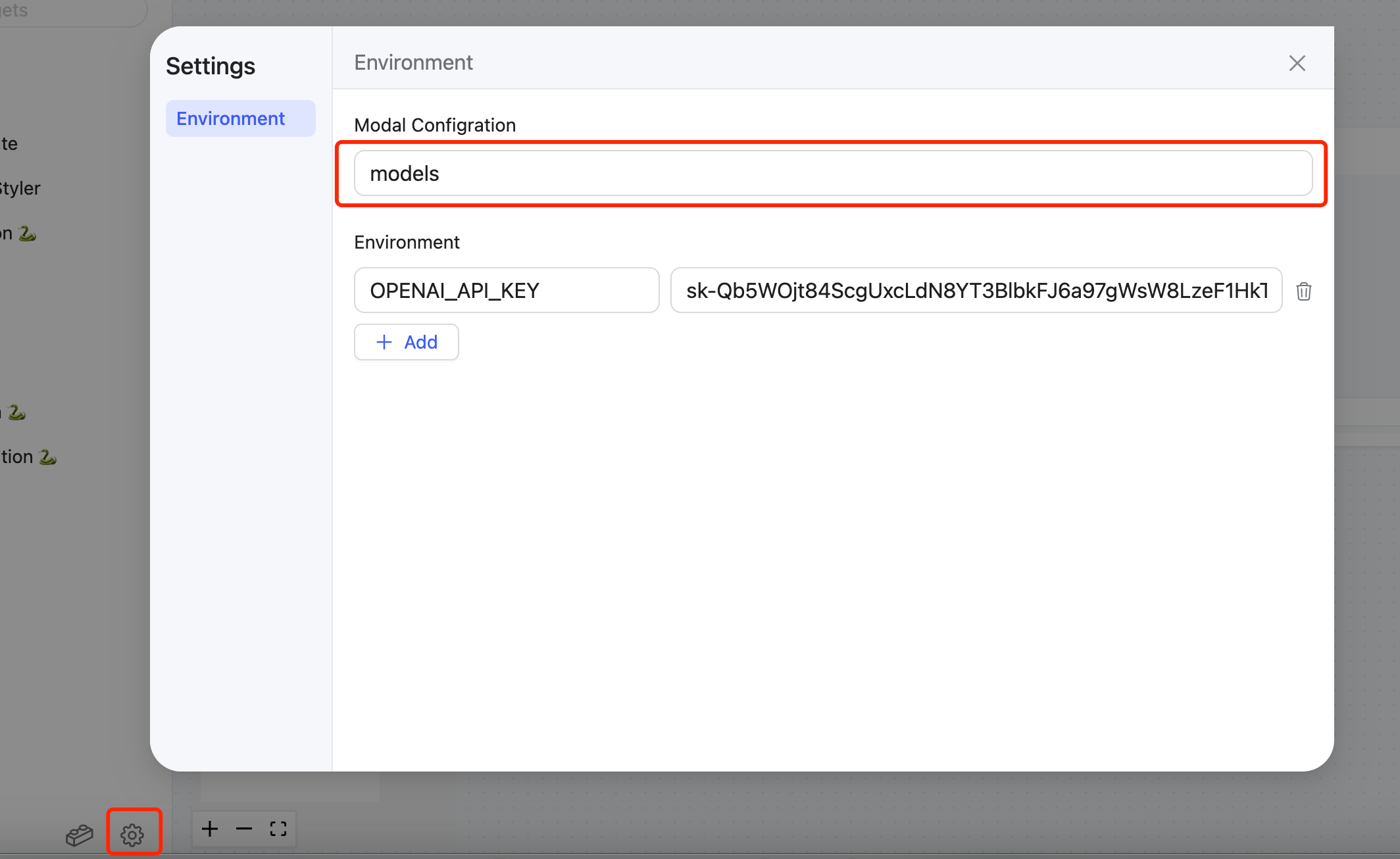Click the 'Modal Configration' section label
Viewport: 1400px width, 859px height.
tap(434, 125)
